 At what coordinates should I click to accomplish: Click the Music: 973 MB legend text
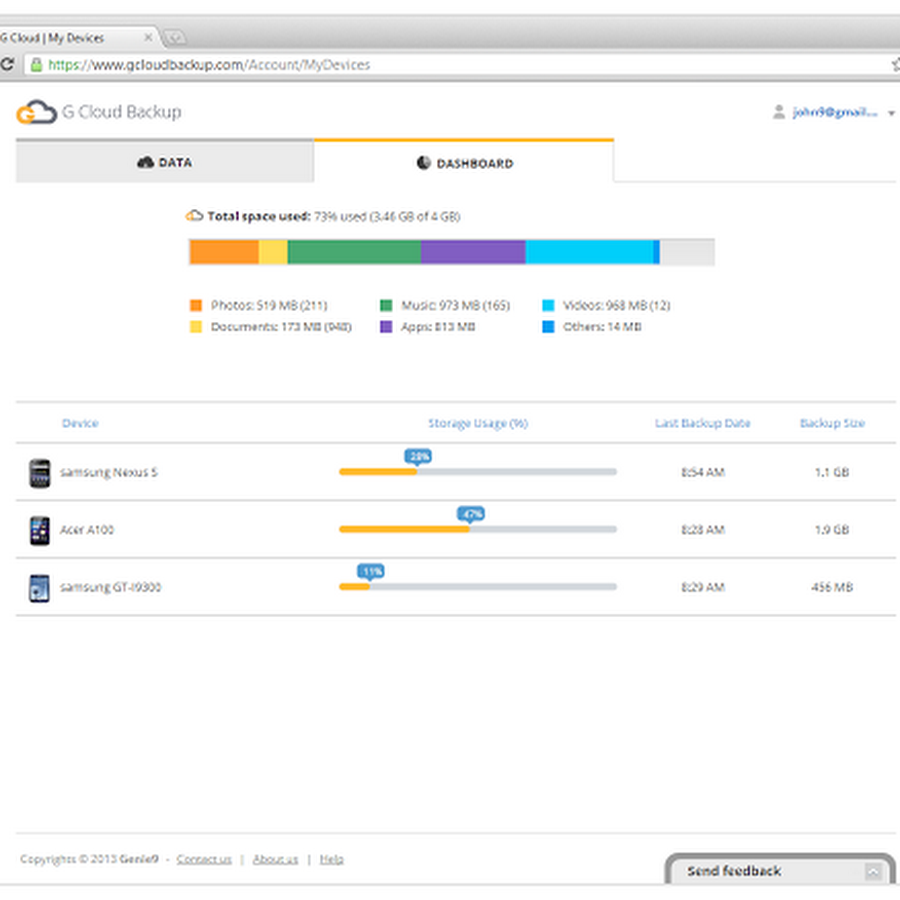pos(456,305)
